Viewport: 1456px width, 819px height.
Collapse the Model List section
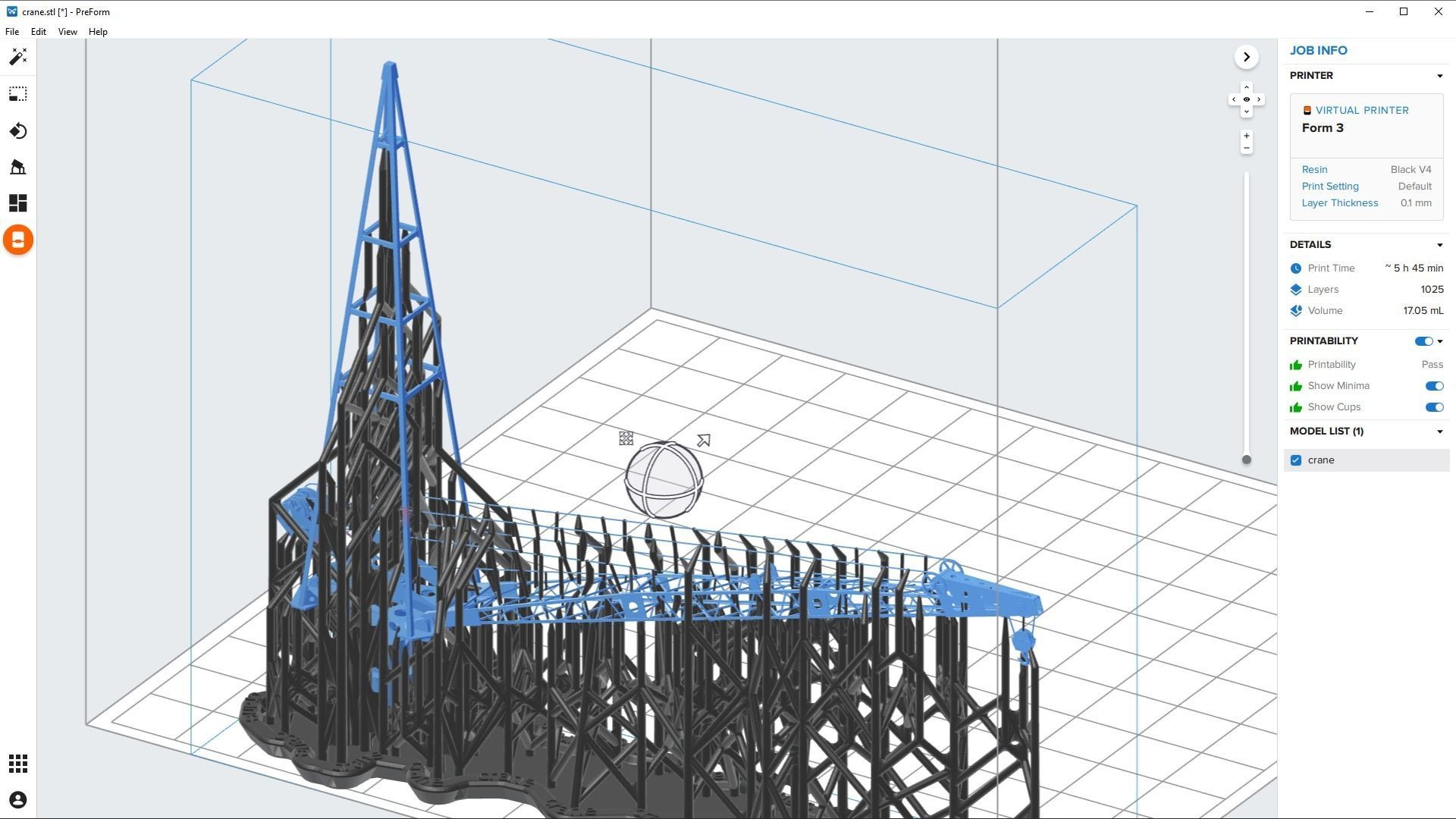pyautogui.click(x=1439, y=431)
